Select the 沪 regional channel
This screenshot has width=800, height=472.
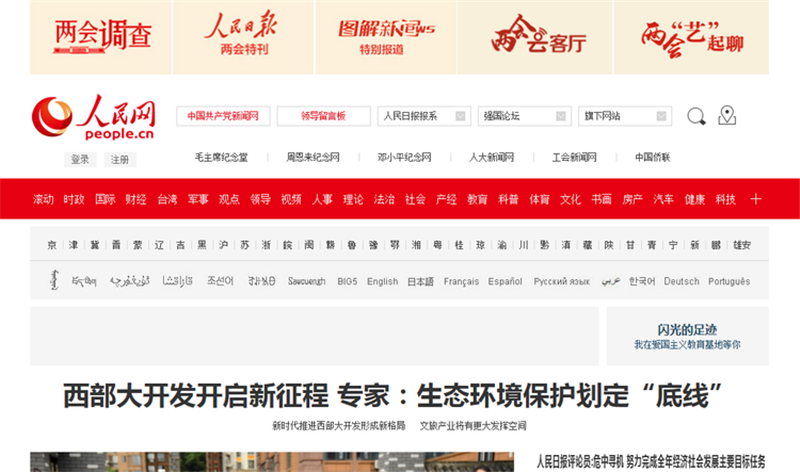[223, 245]
